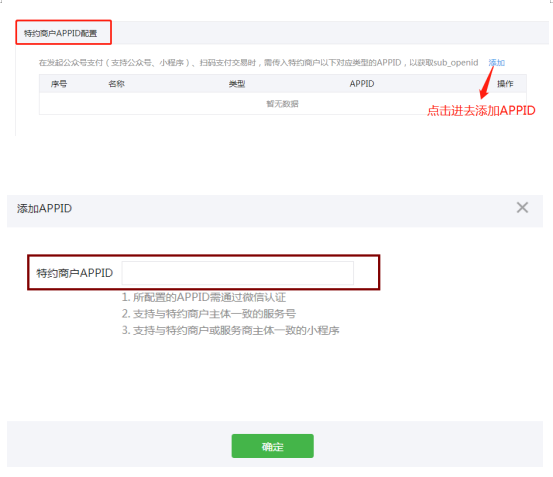Image resolution: width=553 pixels, height=477 pixels.
Task: Click the red 点击进去添加APPID annotation
Action: pos(481,111)
